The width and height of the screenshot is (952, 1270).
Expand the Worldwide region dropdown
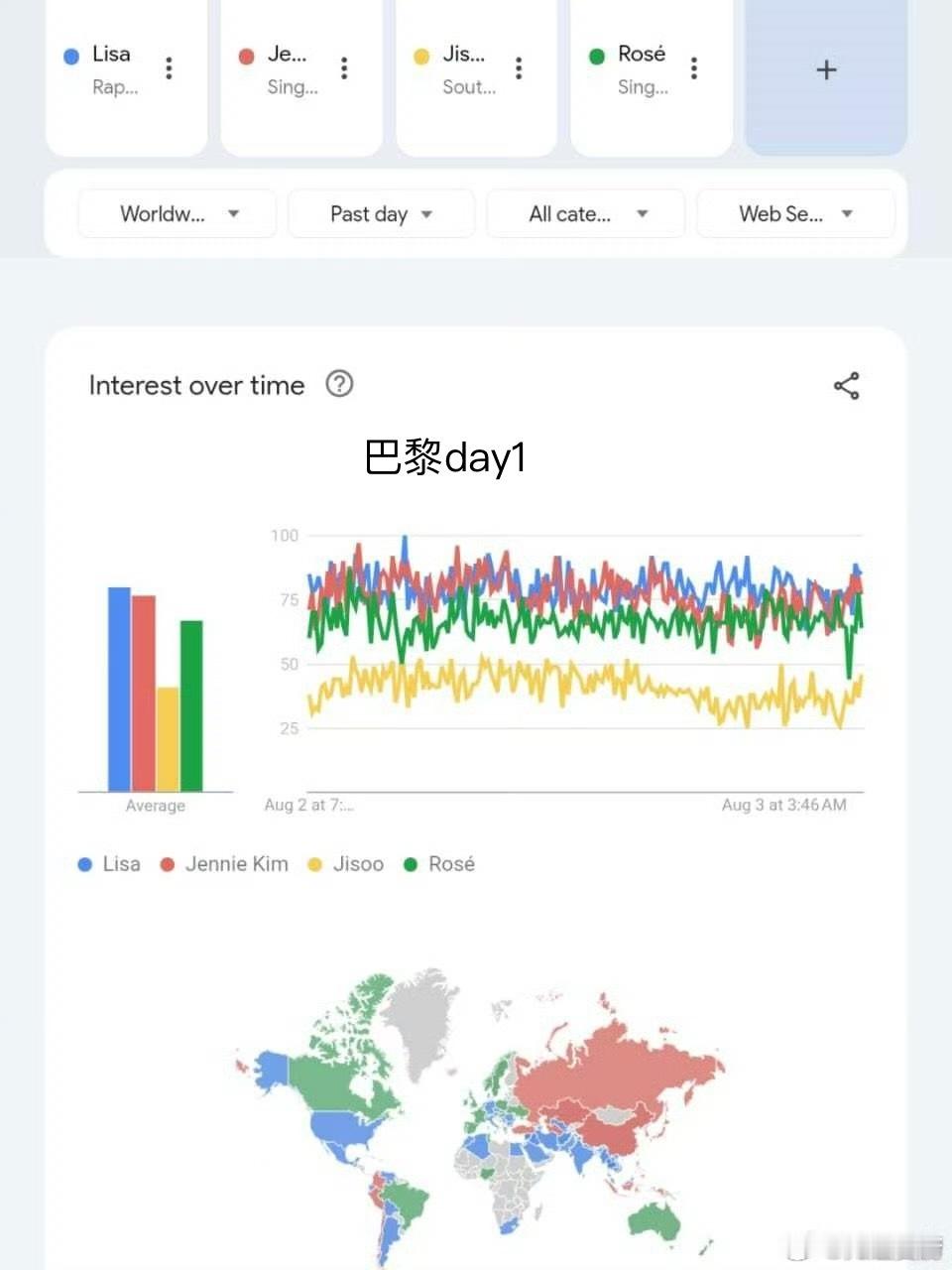tap(177, 213)
